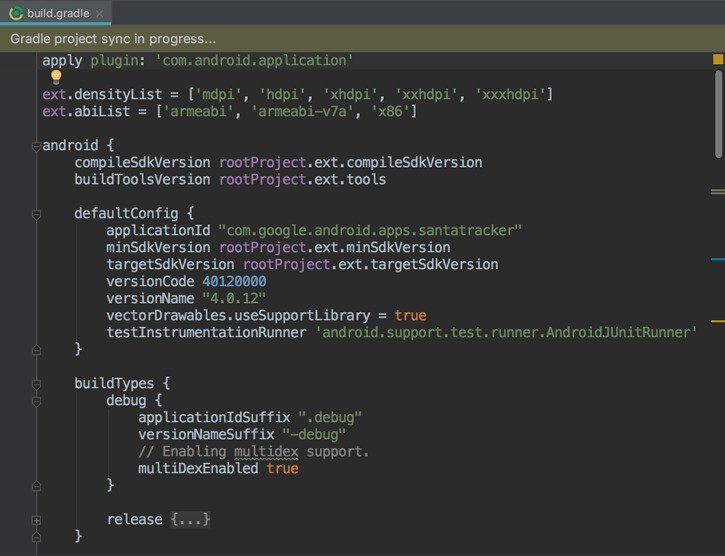
Task: Click the fold end marker closing defaultConfig
Action: [36, 349]
